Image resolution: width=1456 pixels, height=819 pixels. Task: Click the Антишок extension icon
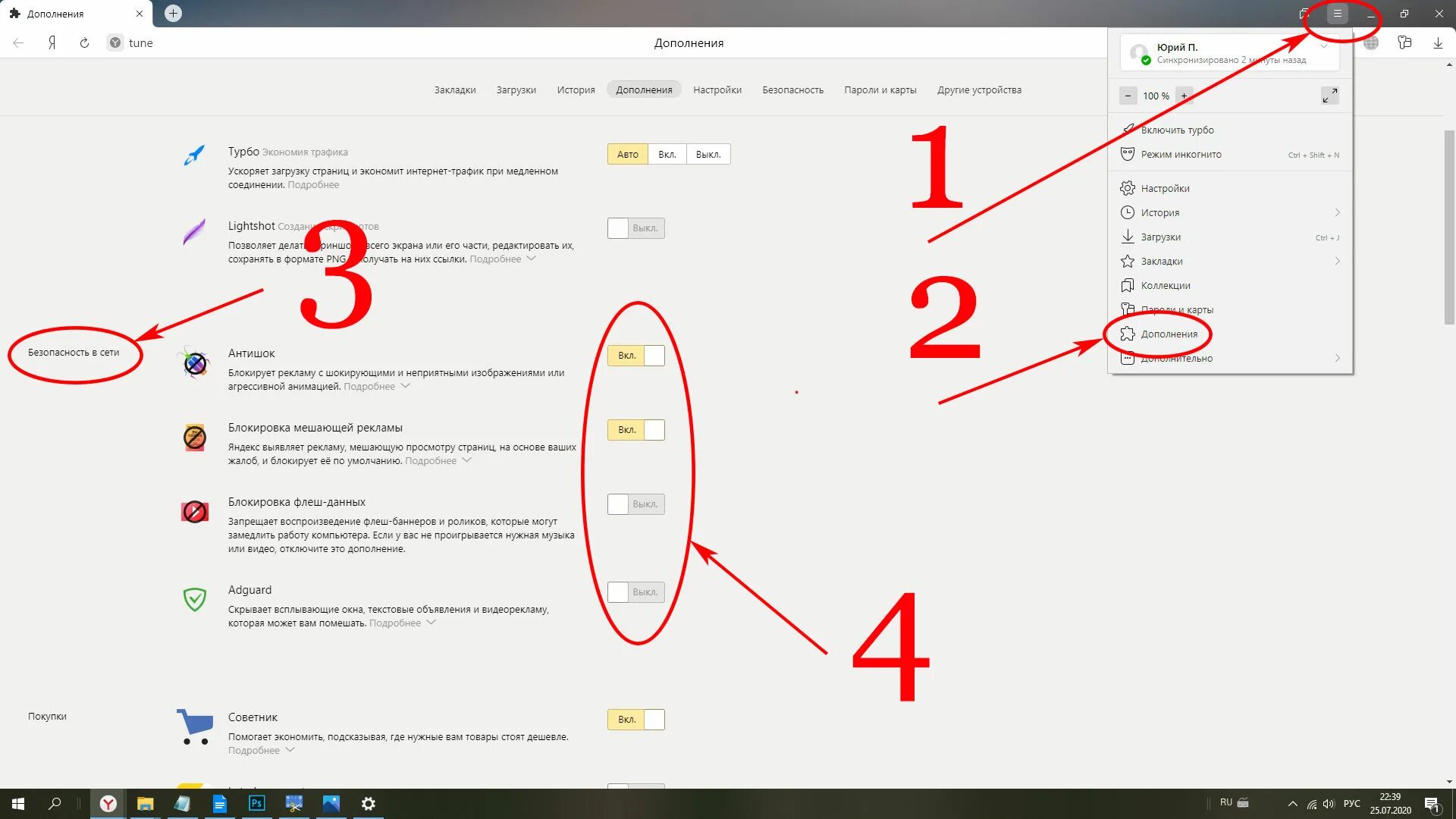coord(195,363)
